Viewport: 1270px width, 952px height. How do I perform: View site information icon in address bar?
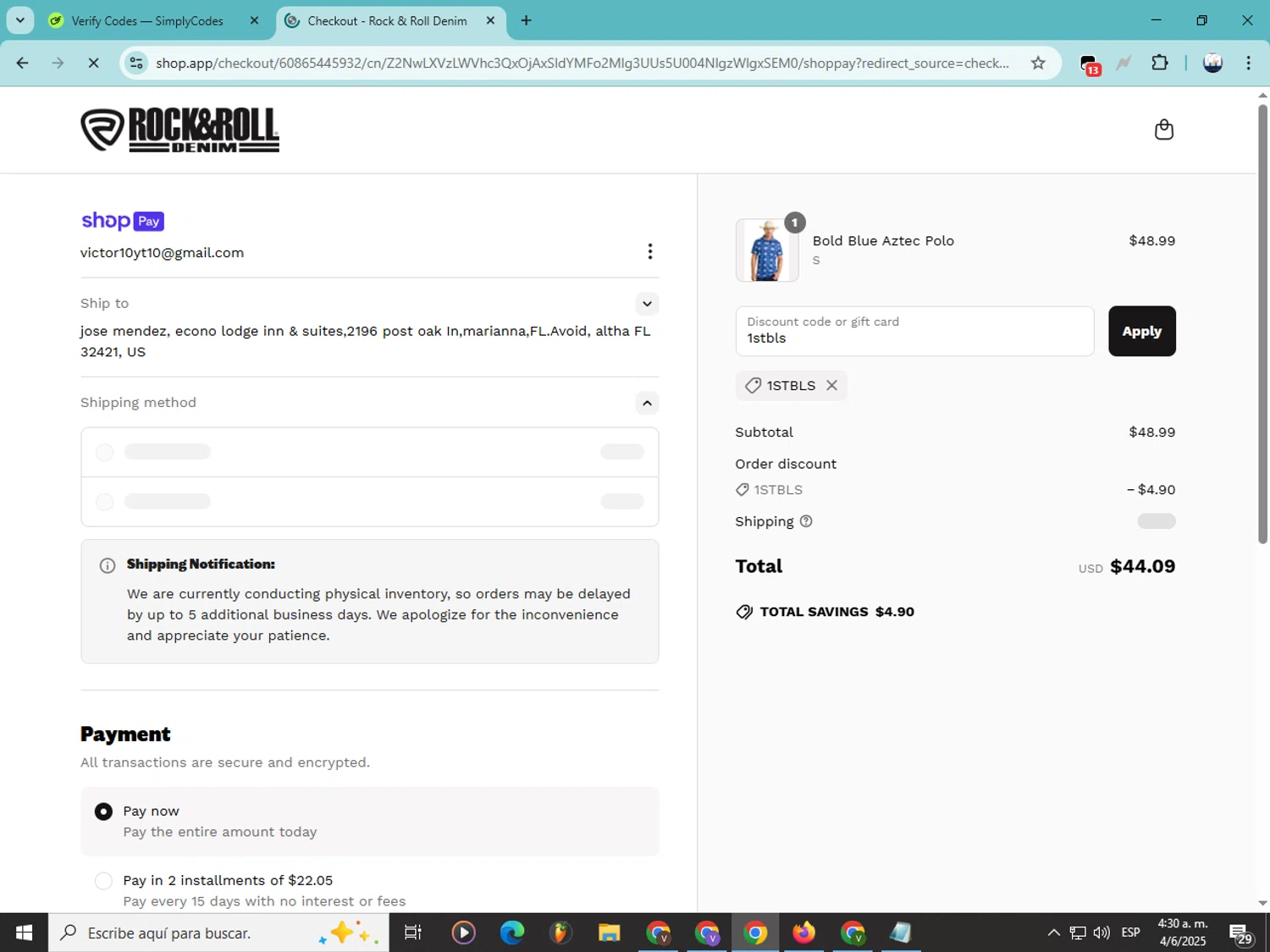[x=136, y=63]
